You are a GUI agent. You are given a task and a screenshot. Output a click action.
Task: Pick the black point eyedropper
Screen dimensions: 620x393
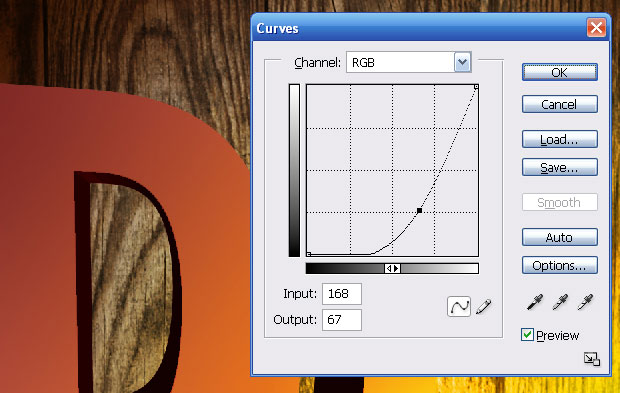click(535, 302)
